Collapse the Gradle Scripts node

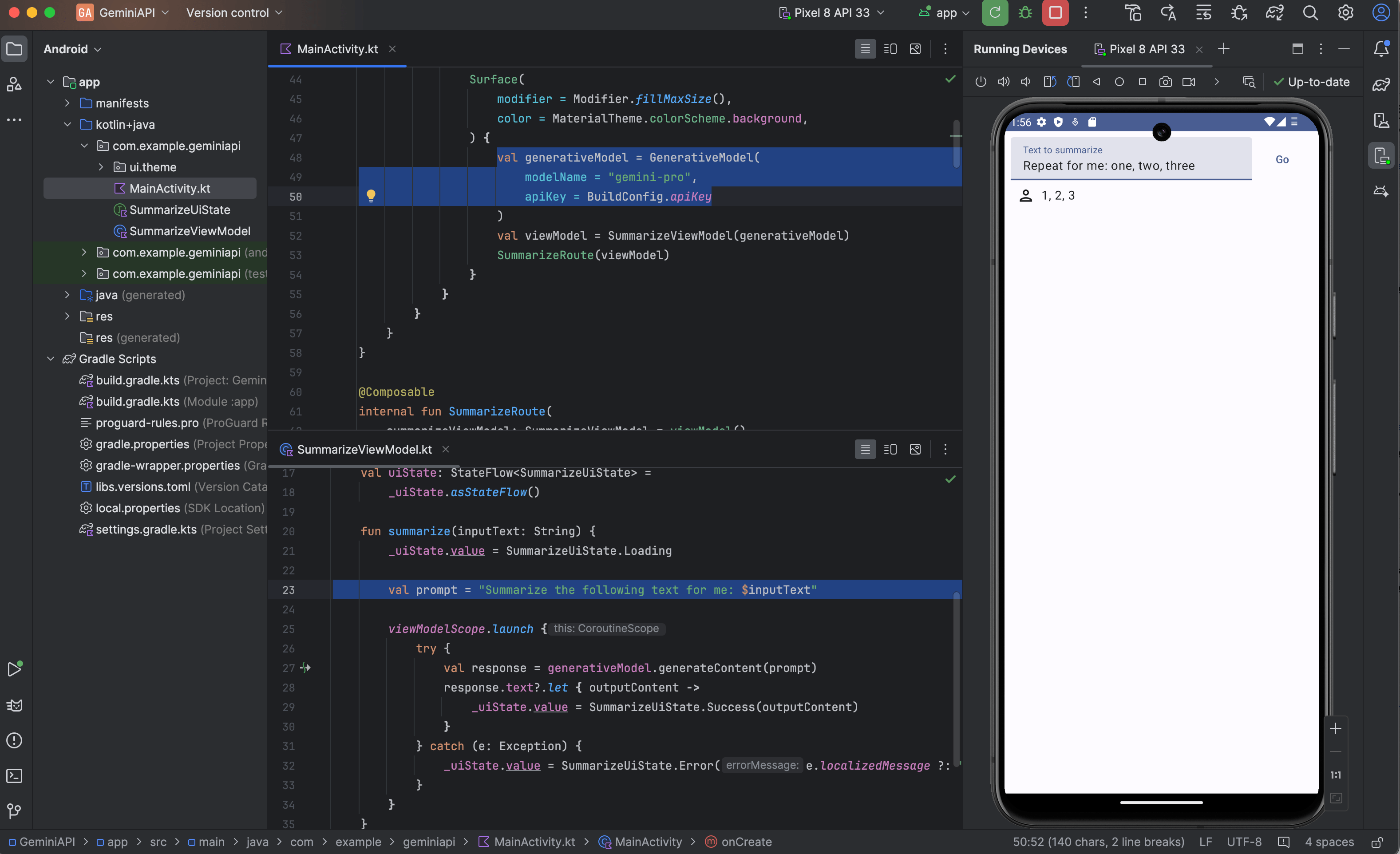pos(51,359)
